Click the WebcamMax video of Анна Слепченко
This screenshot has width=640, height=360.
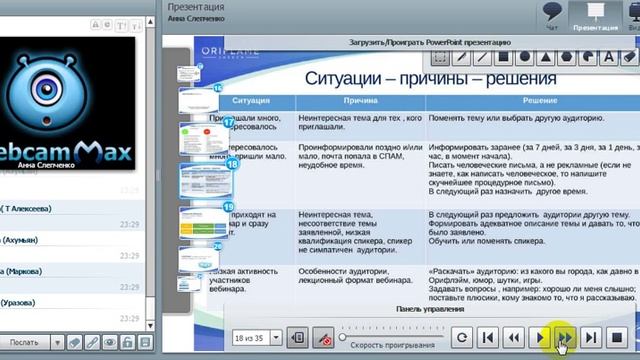67,103
